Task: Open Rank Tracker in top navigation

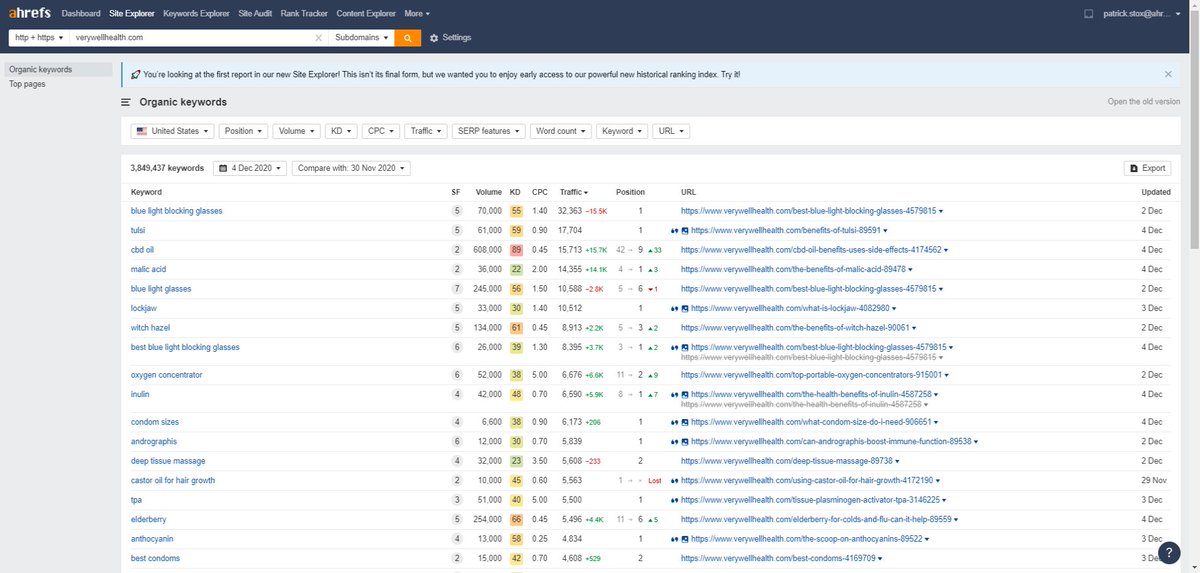Action: pyautogui.click(x=306, y=14)
